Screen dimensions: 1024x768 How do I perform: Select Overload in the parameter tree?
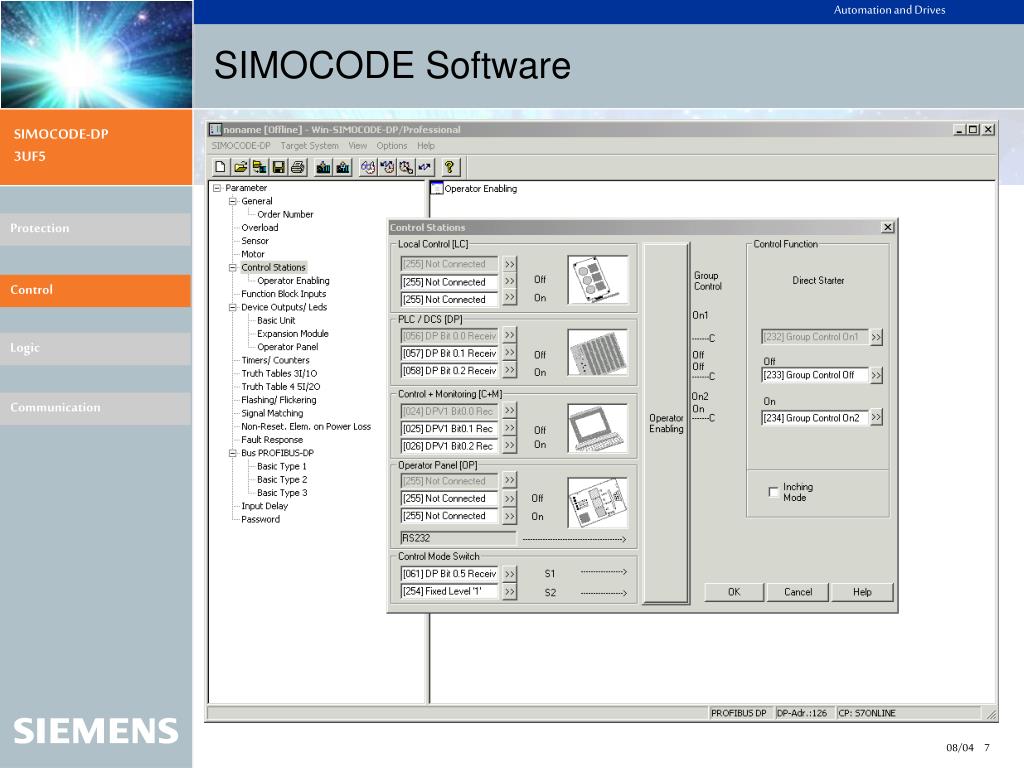[259, 228]
